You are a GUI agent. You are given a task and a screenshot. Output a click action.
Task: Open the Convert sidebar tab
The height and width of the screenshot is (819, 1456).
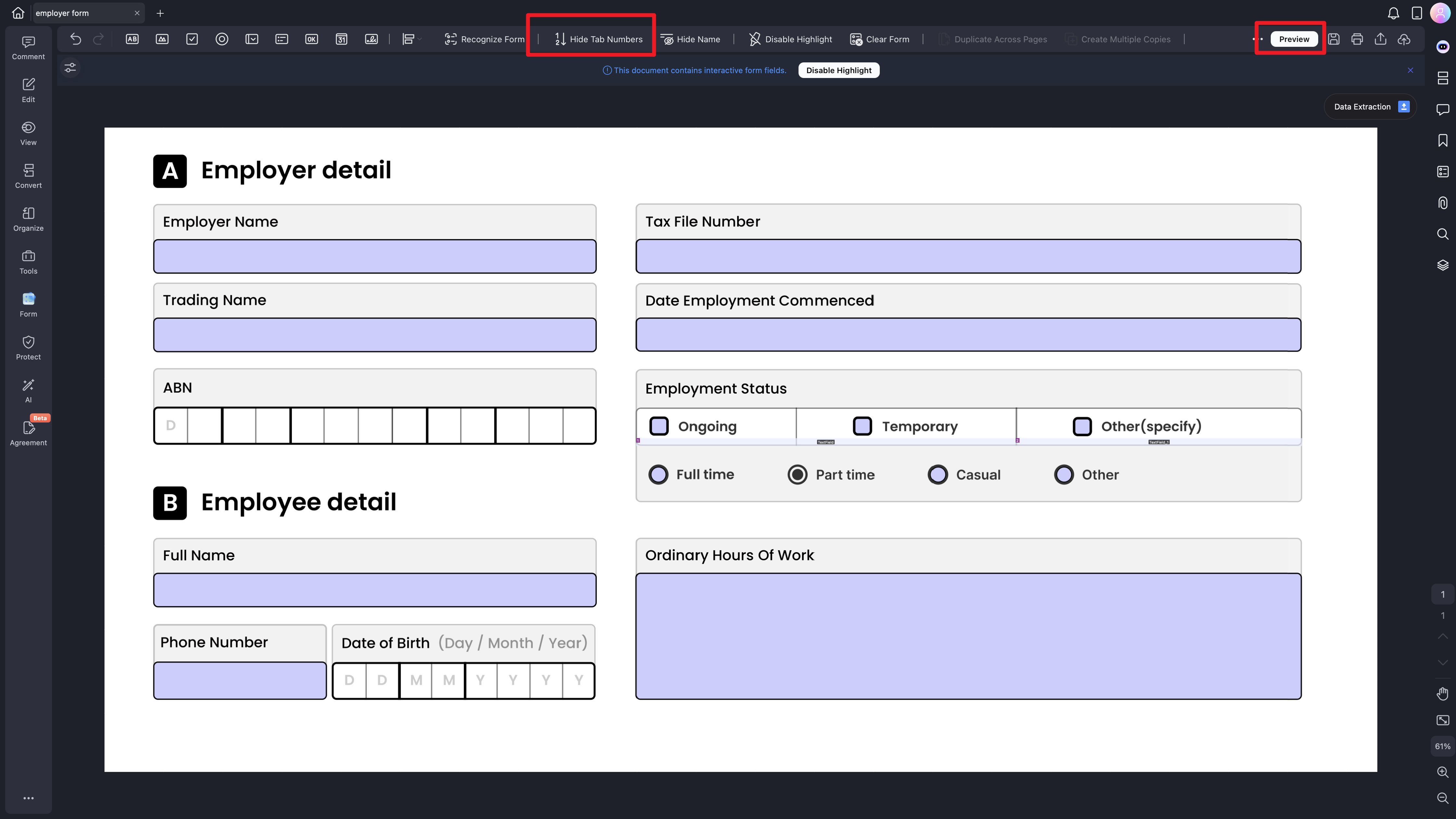coord(28,177)
